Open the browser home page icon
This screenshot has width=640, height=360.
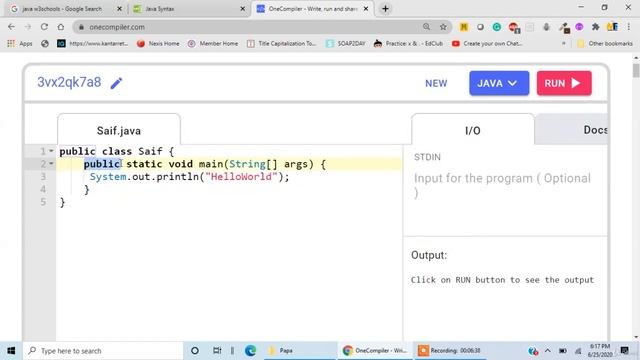pos(61,27)
